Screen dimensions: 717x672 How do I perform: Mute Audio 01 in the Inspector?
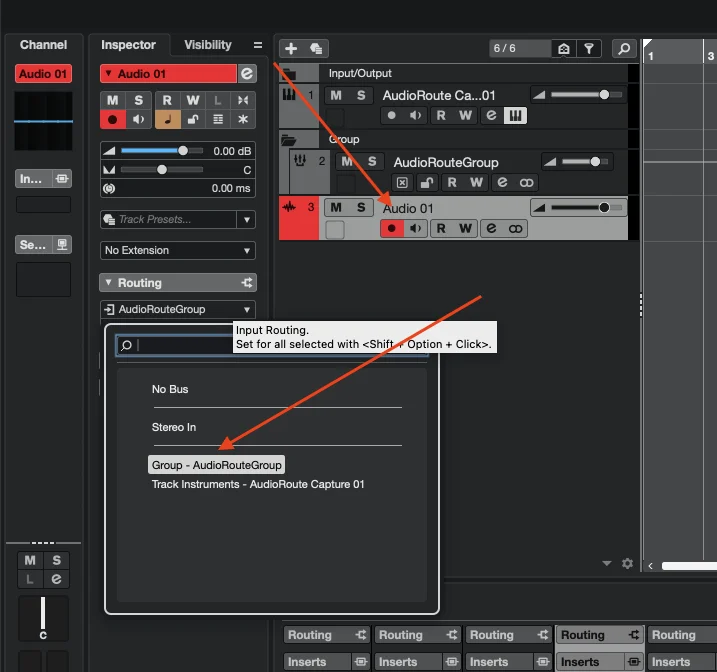[x=112, y=100]
